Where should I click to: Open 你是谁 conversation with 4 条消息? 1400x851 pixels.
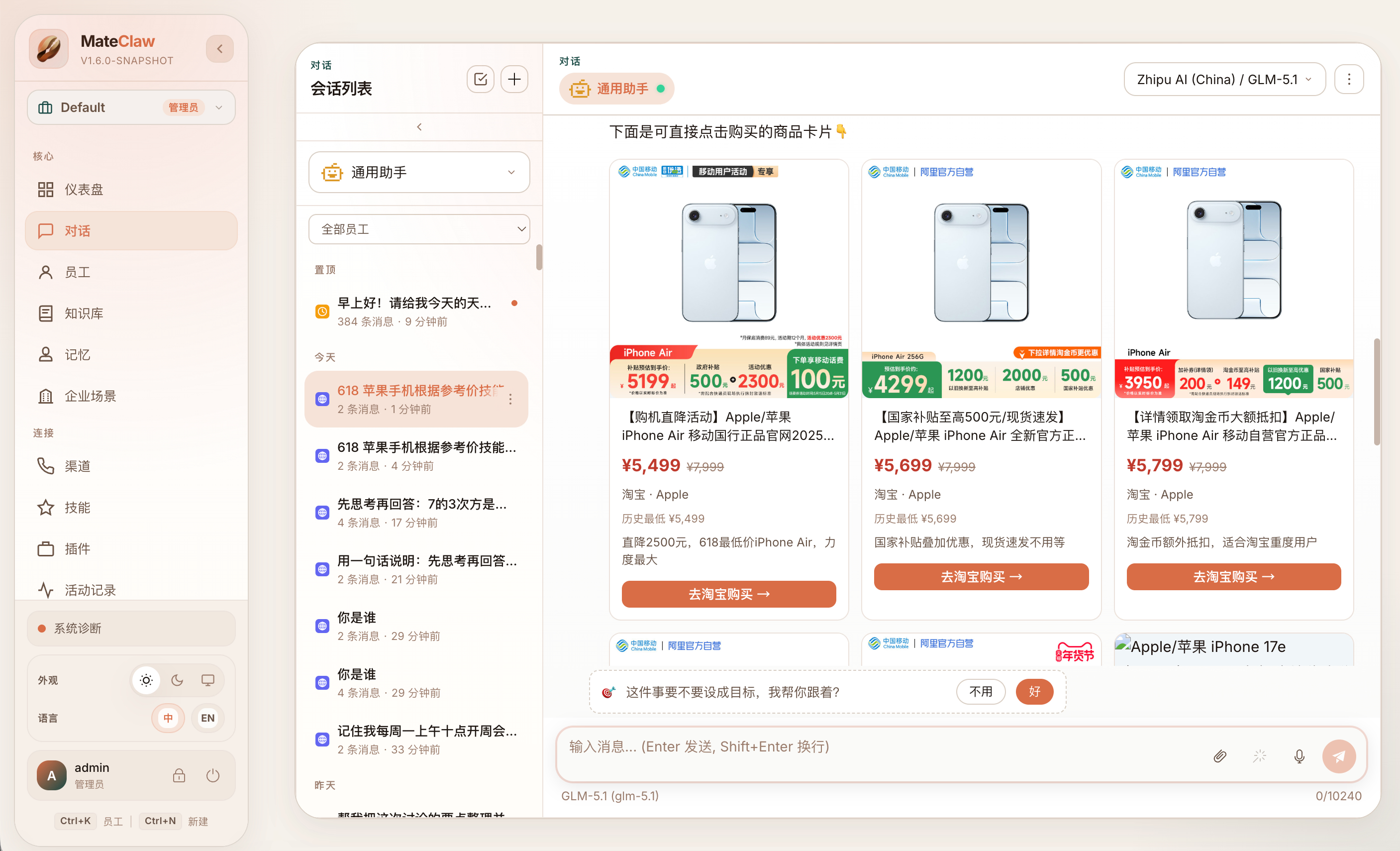pos(416,683)
